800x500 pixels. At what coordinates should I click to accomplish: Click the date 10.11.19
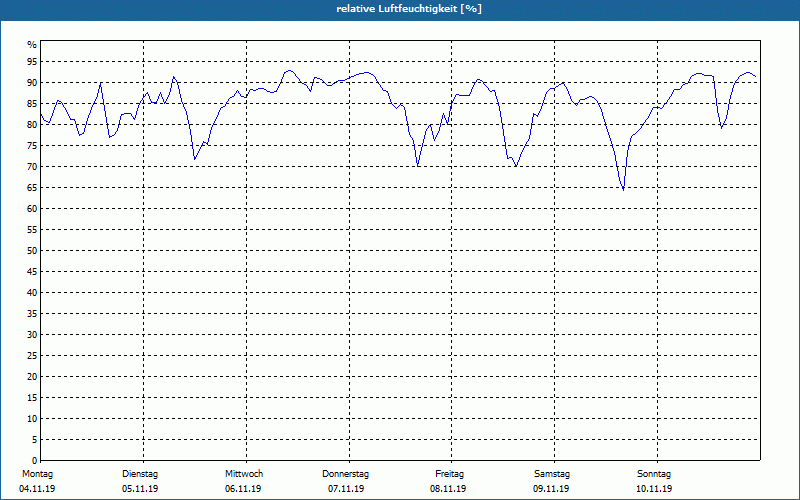(x=654, y=489)
